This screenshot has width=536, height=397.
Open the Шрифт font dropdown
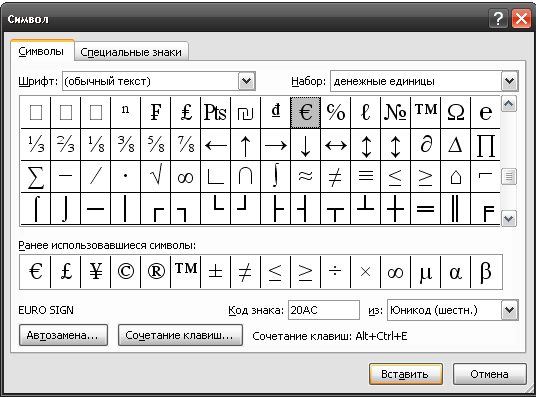click(x=246, y=81)
